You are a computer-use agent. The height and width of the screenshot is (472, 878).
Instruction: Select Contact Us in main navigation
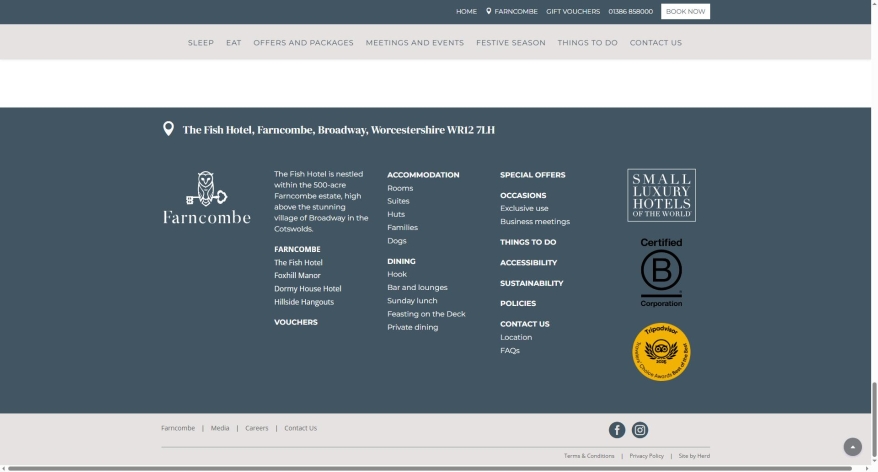(x=656, y=43)
